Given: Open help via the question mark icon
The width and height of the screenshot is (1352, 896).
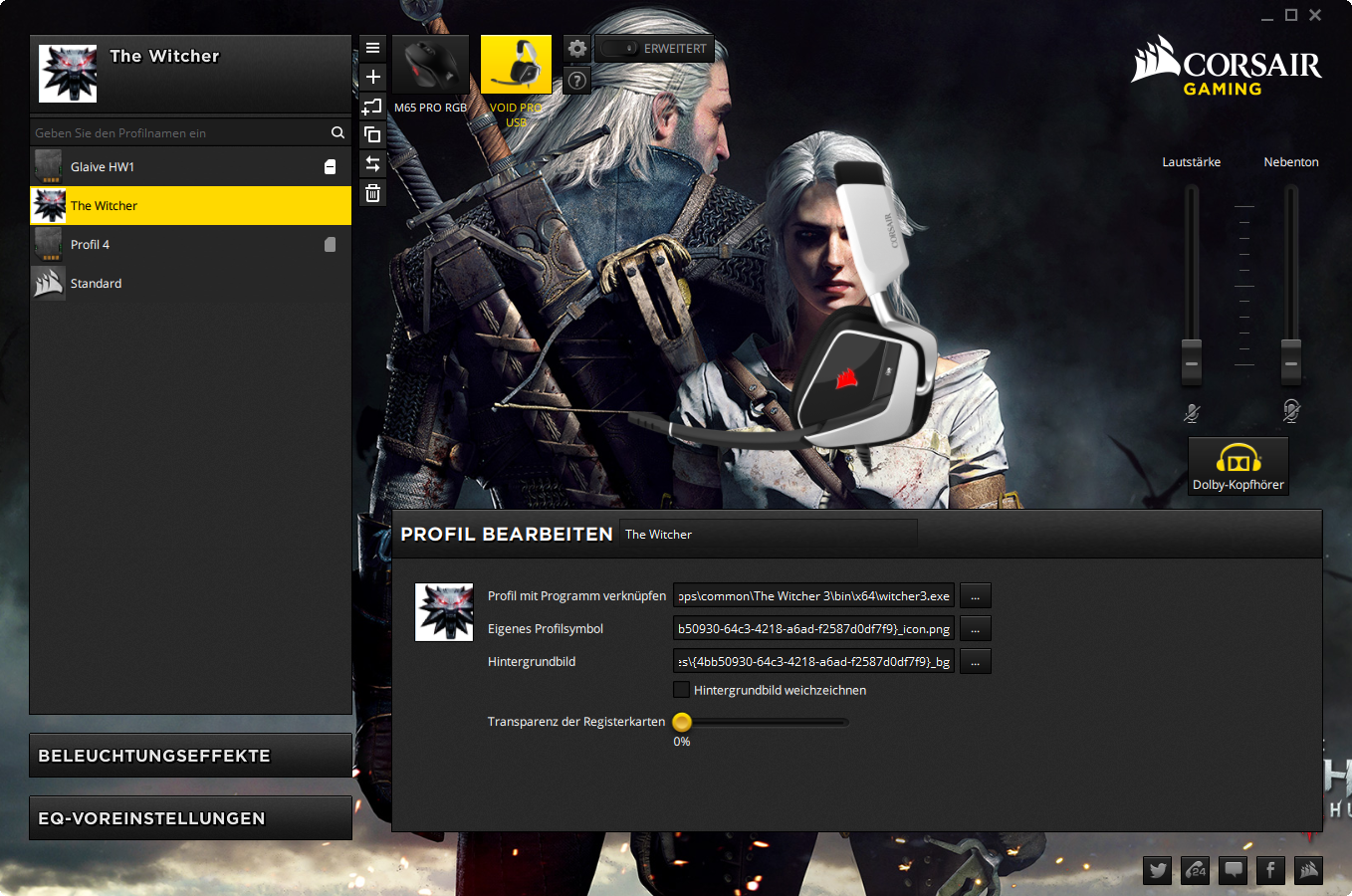Looking at the screenshot, I should 577,81.
